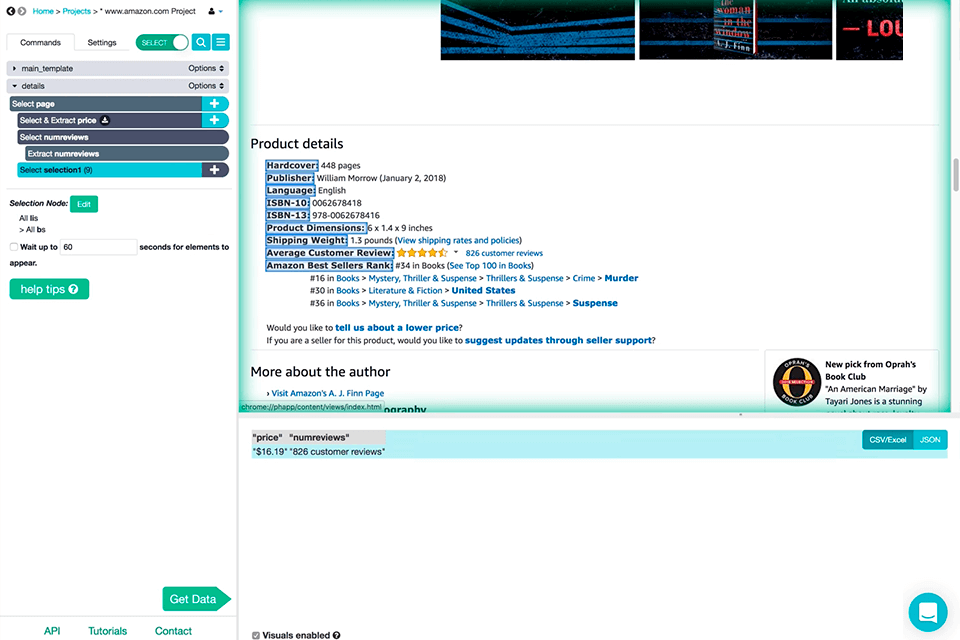Click the page vertical scrollbar thumb
The height and width of the screenshot is (640, 960).
tap(955, 175)
